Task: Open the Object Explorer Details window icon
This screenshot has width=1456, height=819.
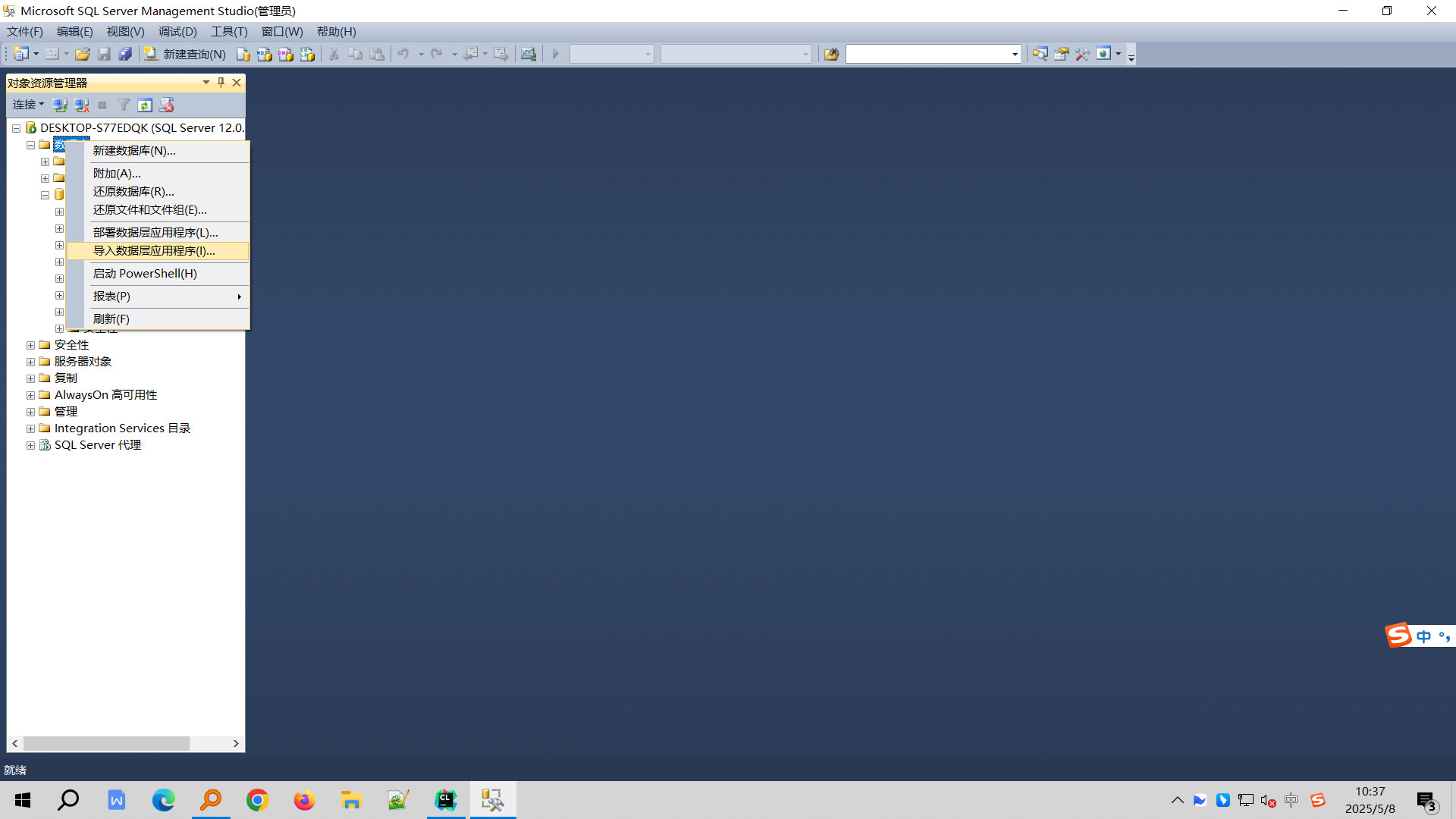Action: (1040, 54)
